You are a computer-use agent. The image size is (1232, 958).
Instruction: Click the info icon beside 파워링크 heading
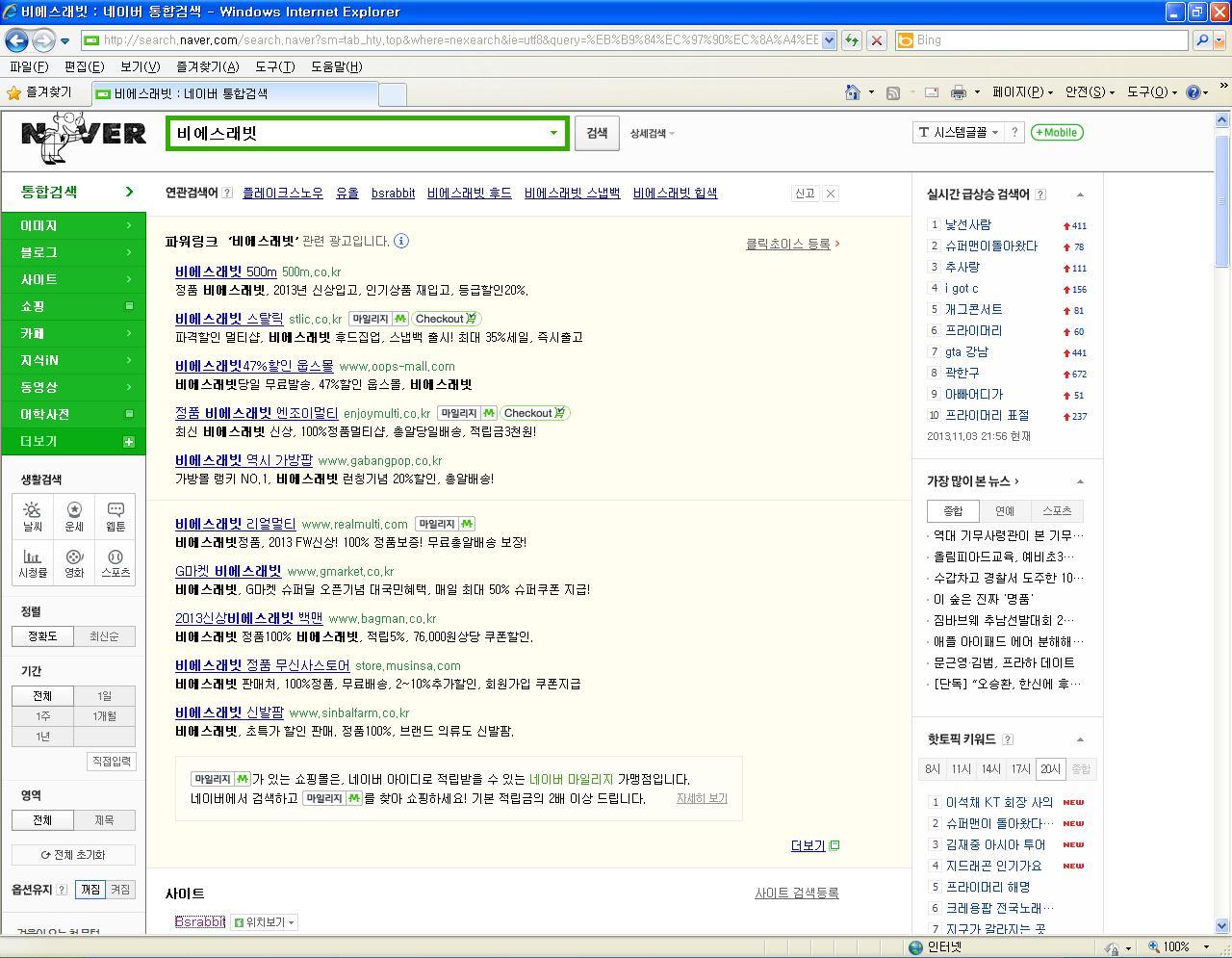click(x=401, y=241)
